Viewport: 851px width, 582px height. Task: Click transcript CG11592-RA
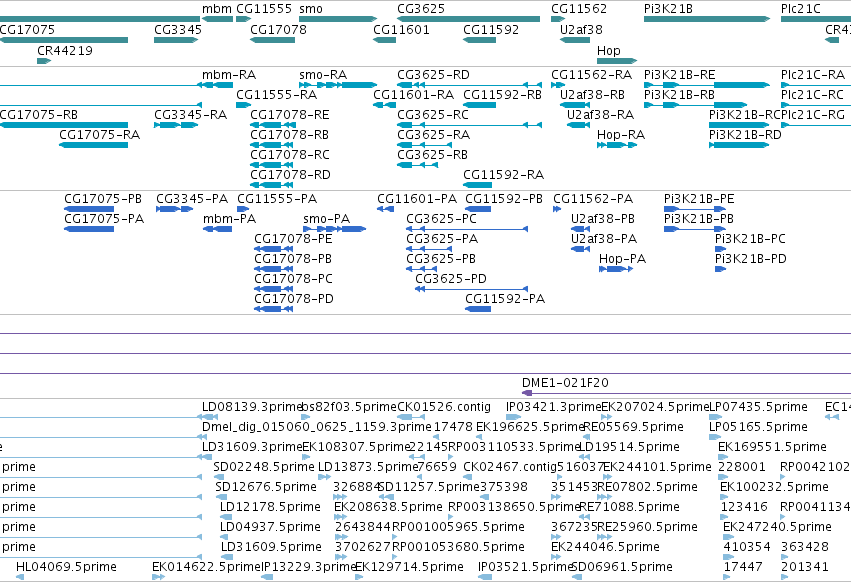477,185
